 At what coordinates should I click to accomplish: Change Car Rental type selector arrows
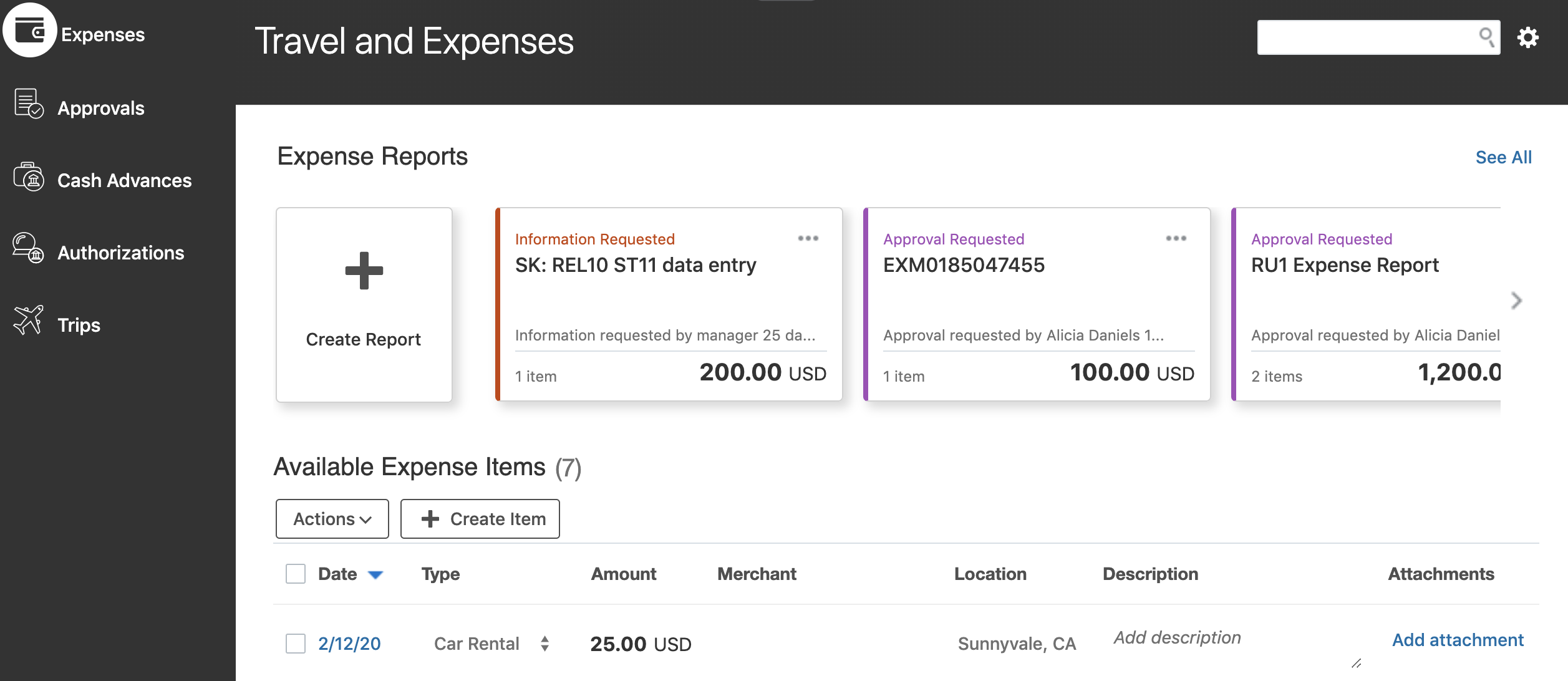click(544, 644)
